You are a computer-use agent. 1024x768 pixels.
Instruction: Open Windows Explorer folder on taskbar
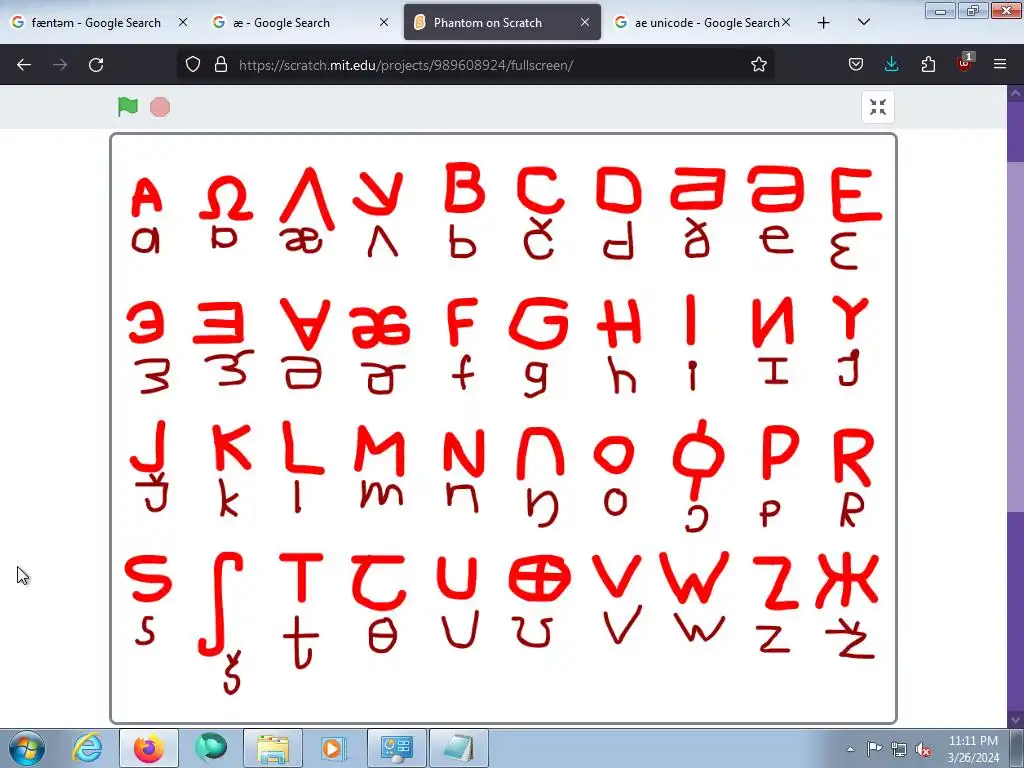[273, 748]
